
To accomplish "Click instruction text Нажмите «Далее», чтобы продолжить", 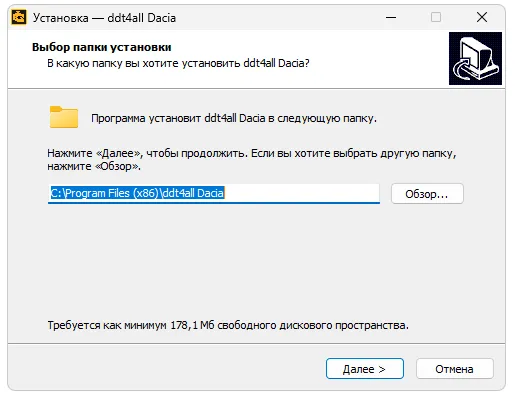I will tap(252, 160).
